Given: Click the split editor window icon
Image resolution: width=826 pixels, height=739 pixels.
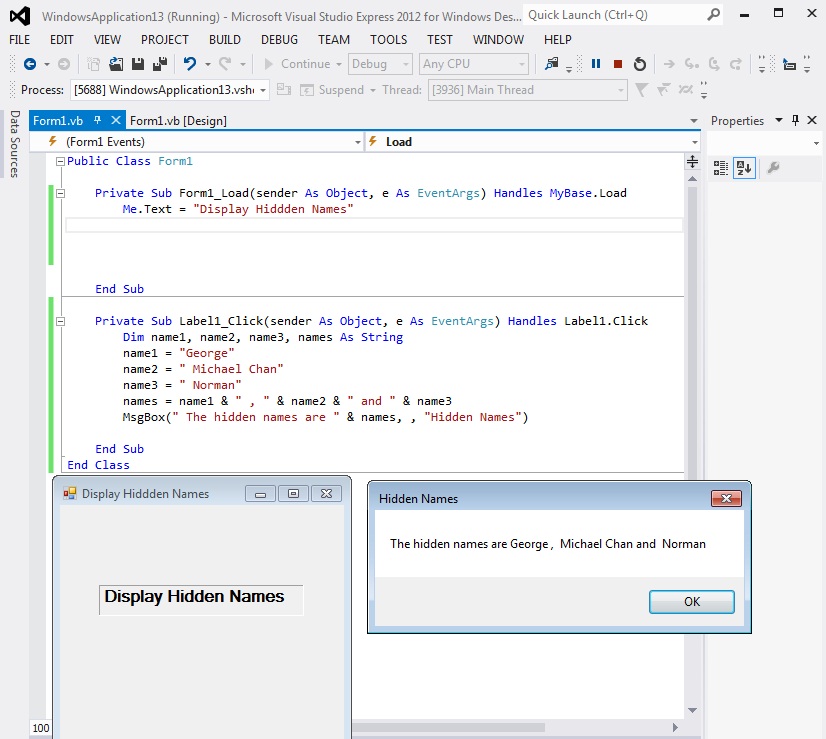Looking at the screenshot, I should coord(692,162).
